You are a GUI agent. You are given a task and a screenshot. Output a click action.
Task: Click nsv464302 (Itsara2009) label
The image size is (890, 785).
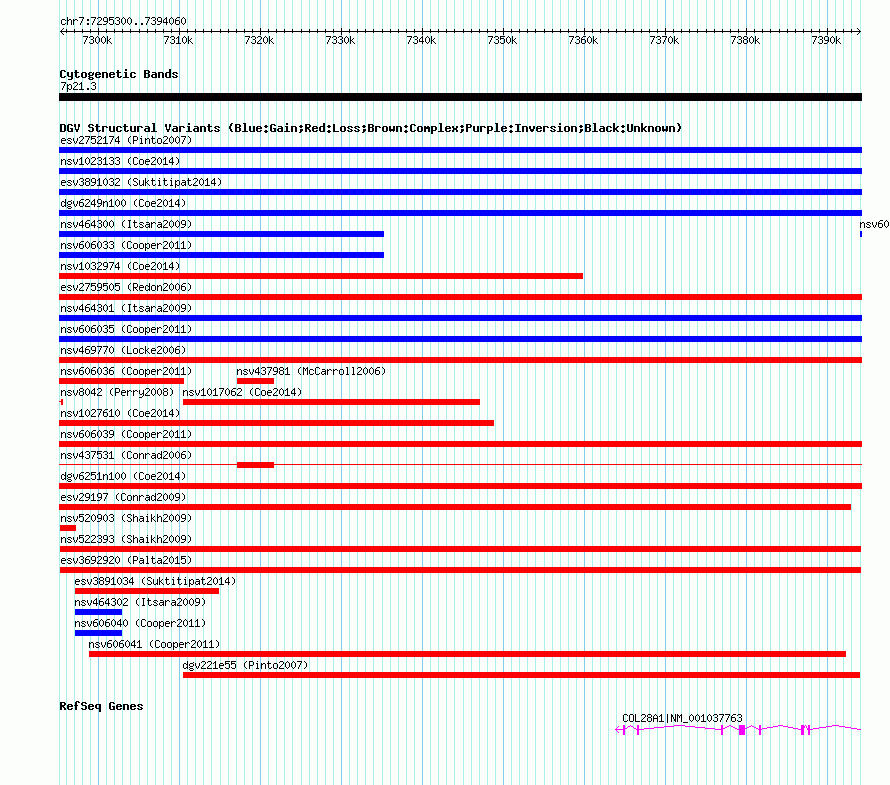(x=140, y=602)
